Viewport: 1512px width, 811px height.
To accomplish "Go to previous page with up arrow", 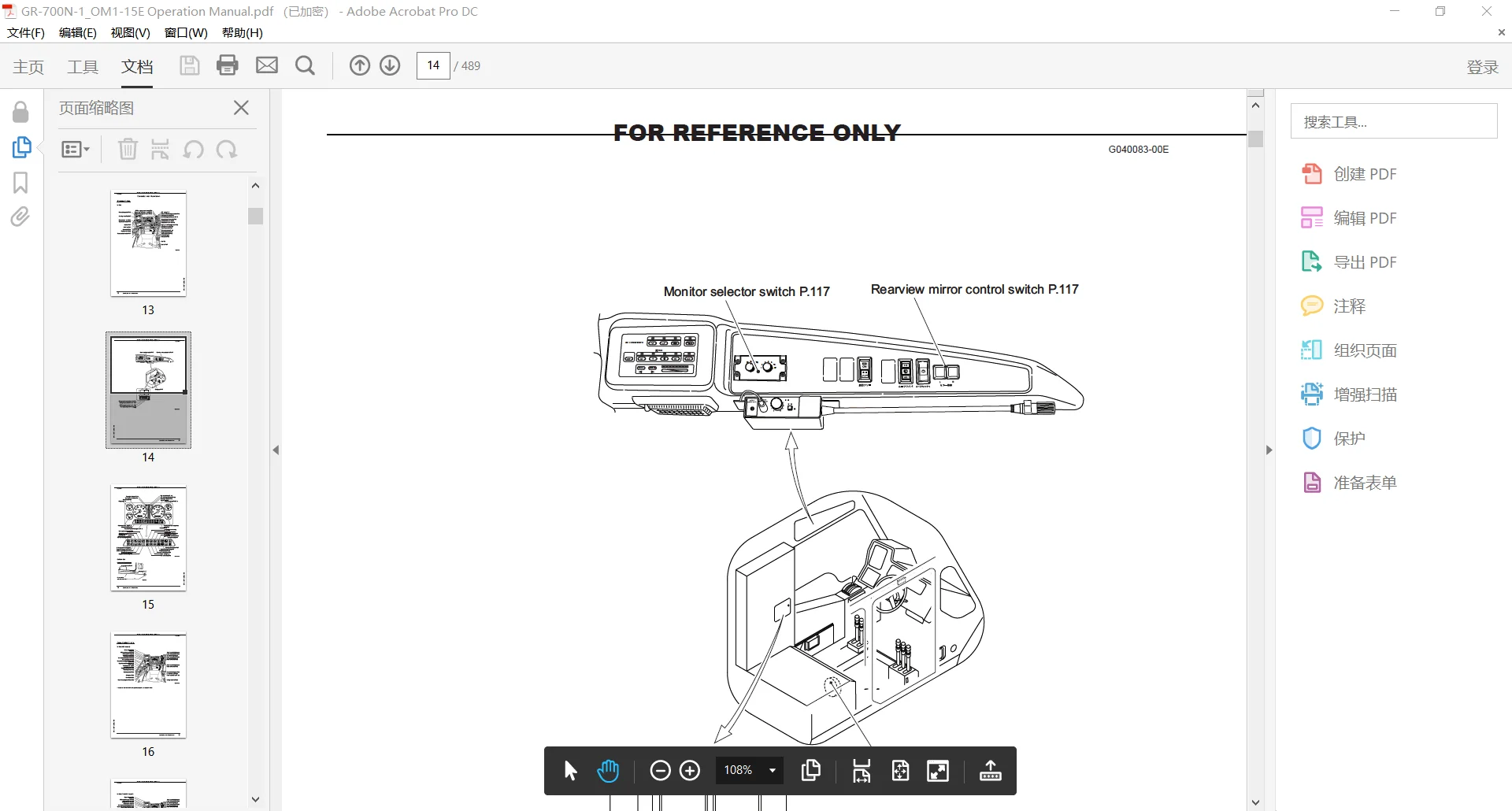I will click(359, 65).
